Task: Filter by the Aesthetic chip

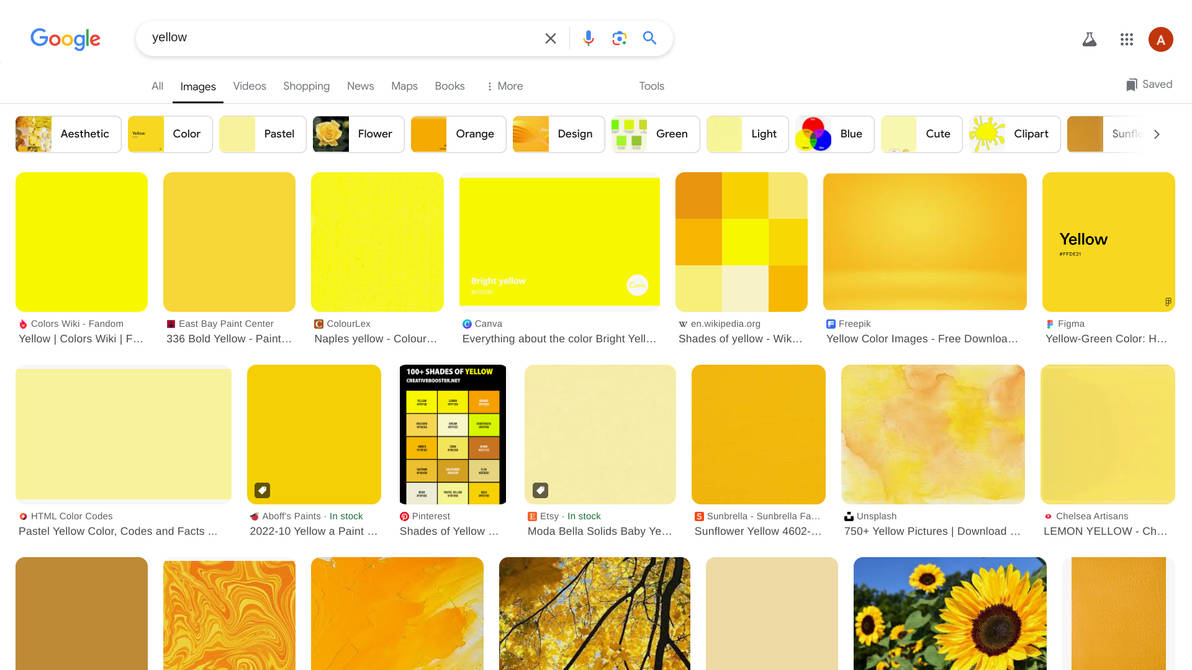Action: pos(68,134)
